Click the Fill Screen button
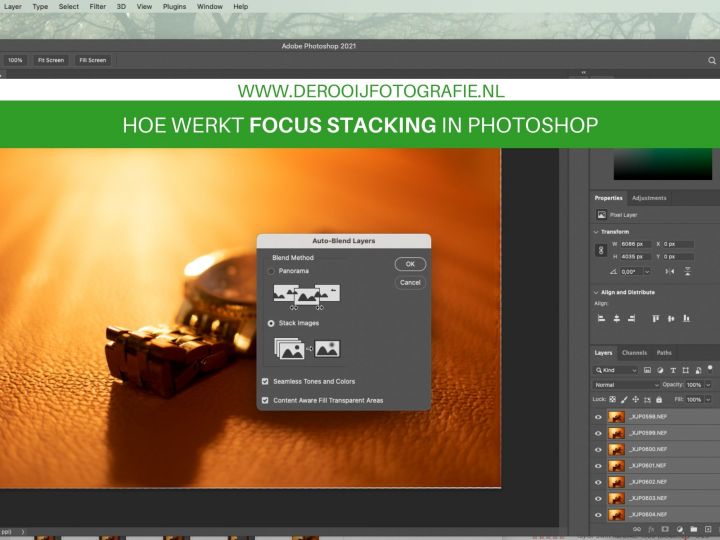 point(93,60)
